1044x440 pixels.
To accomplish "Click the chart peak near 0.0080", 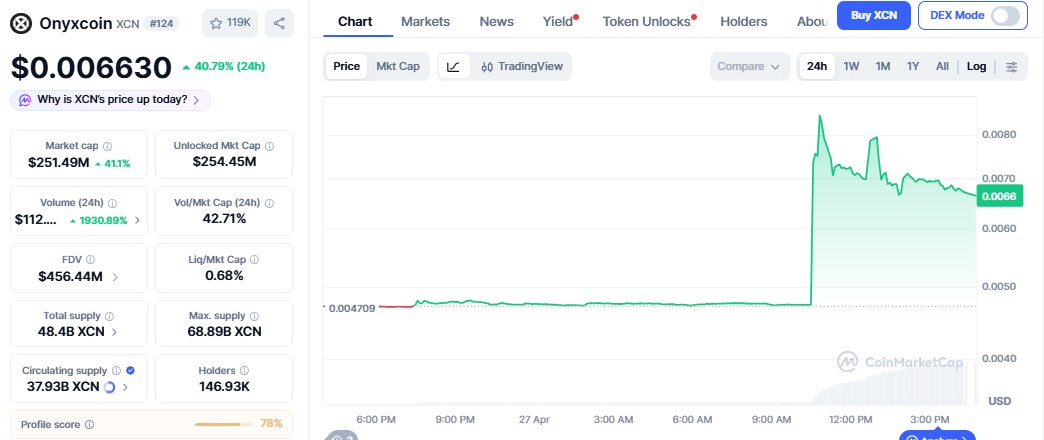I will (820, 116).
